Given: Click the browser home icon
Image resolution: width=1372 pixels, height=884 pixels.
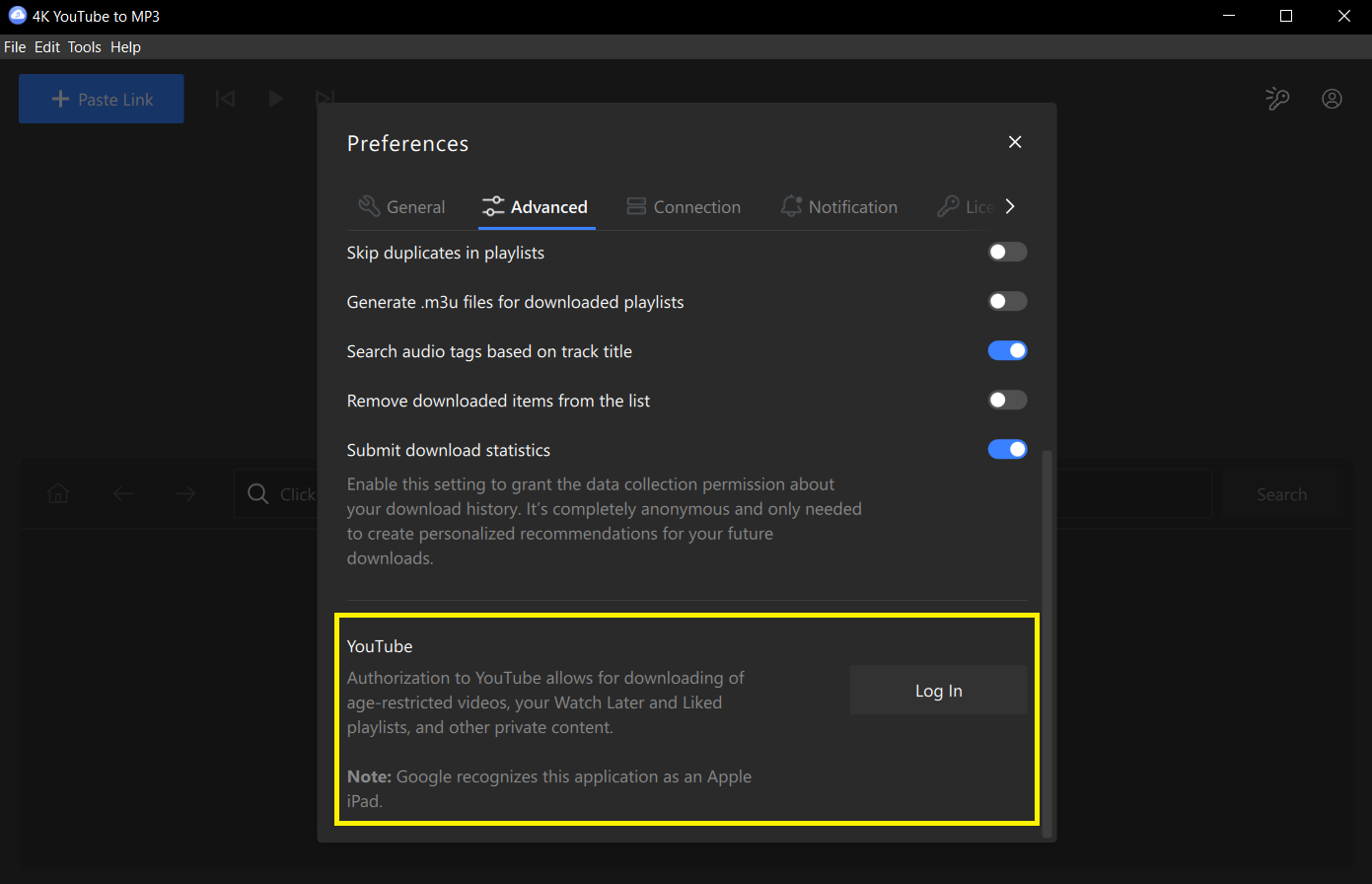Looking at the screenshot, I should coord(58,493).
